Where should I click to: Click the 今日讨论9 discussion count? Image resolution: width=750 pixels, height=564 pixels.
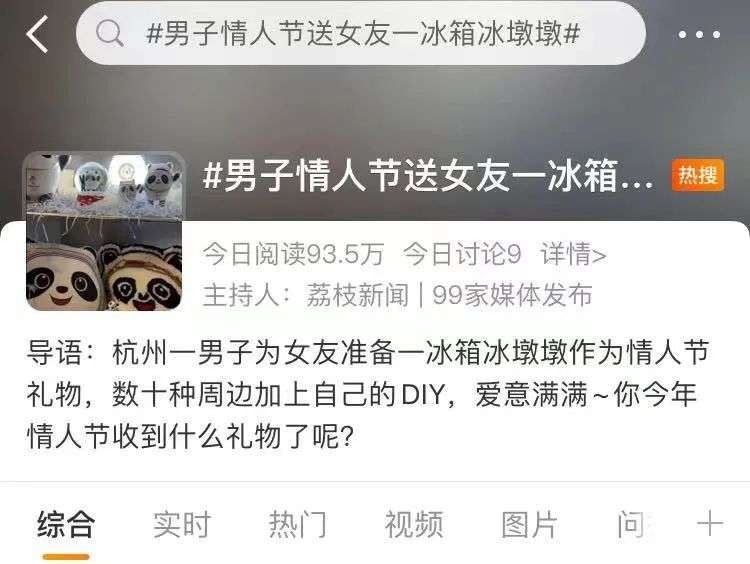coord(462,254)
